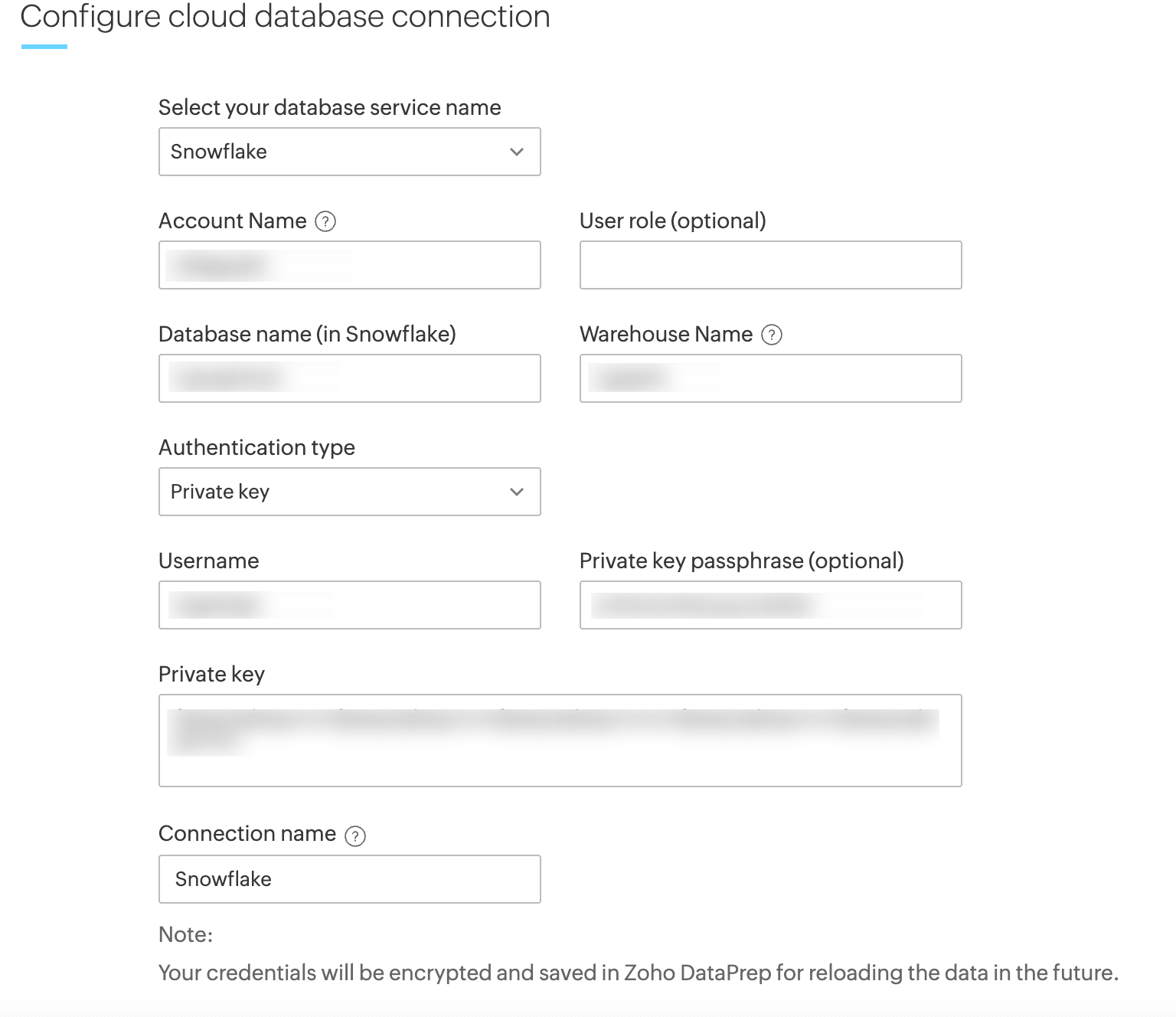Edit the Connection name field containing Snowflake
Screen dimensions: 1176x1017
[x=349, y=879]
